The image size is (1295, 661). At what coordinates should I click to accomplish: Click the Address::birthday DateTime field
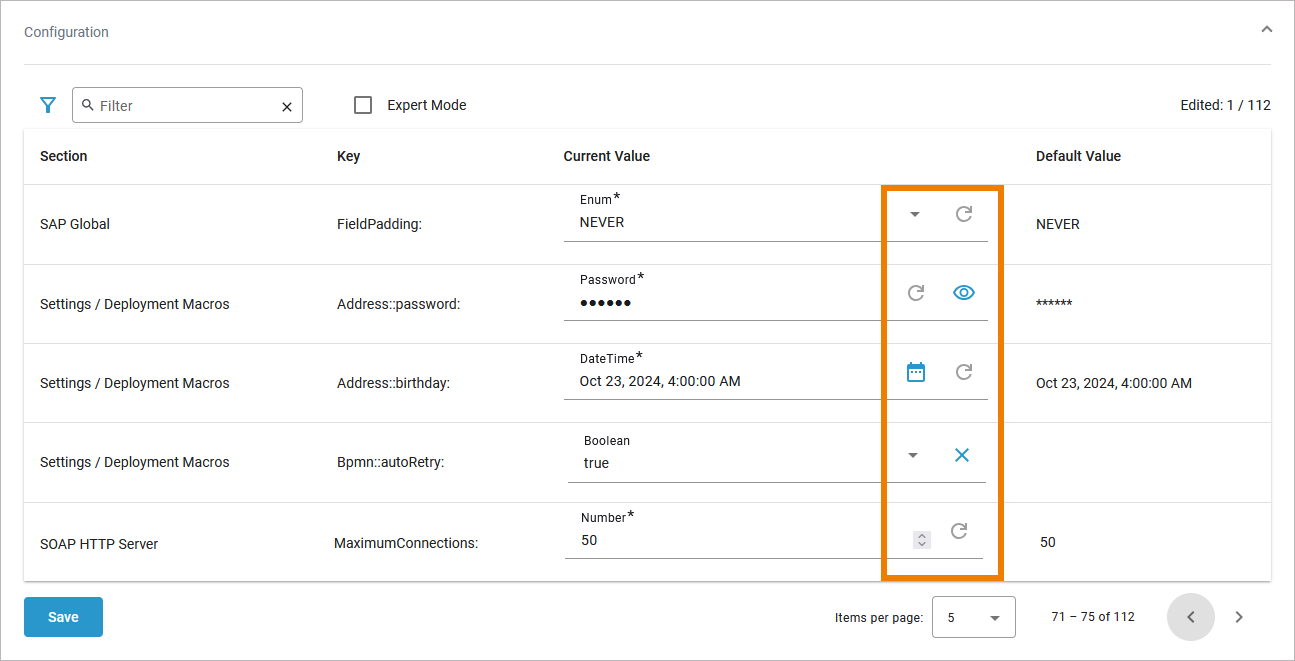coord(720,381)
